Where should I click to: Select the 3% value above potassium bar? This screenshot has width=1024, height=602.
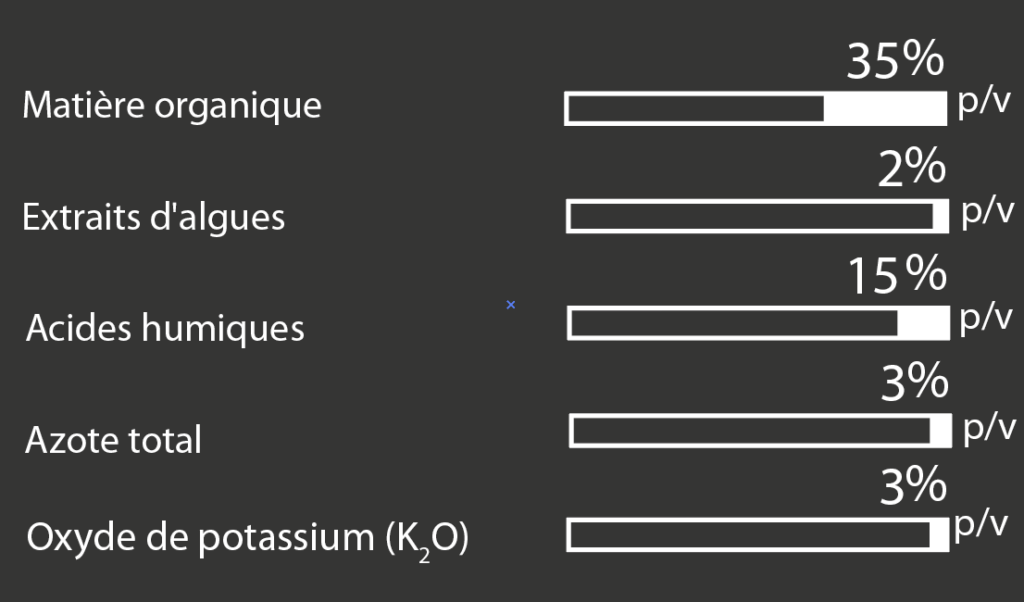[913, 487]
